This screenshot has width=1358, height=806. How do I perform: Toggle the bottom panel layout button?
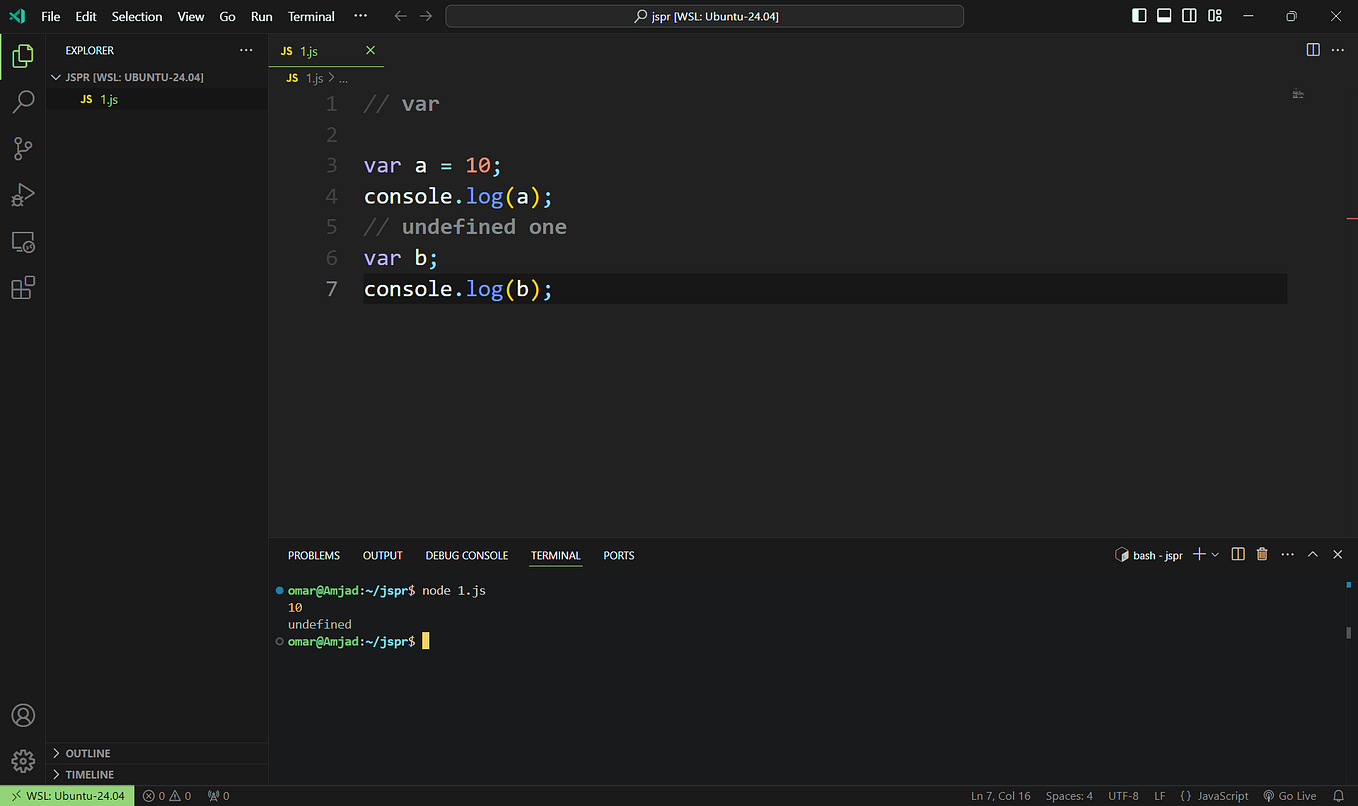[x=1164, y=16]
